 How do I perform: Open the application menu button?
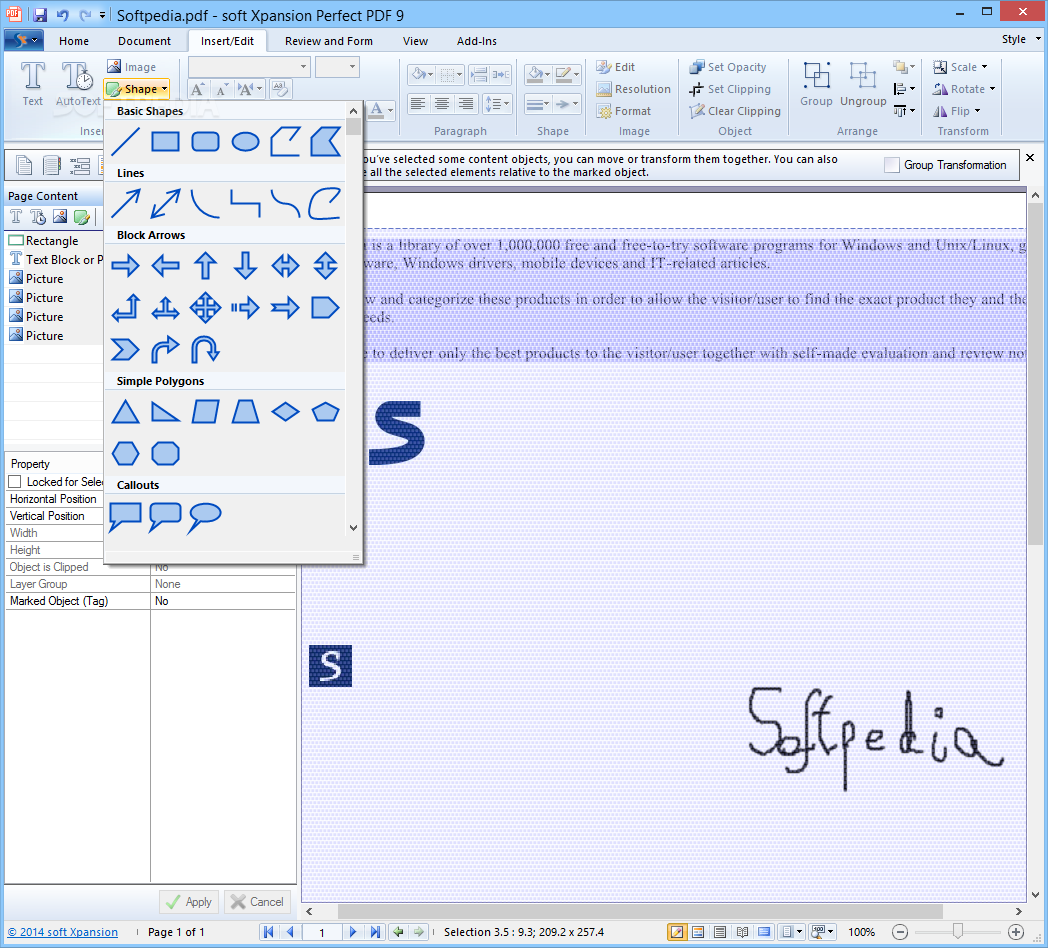pos(24,41)
